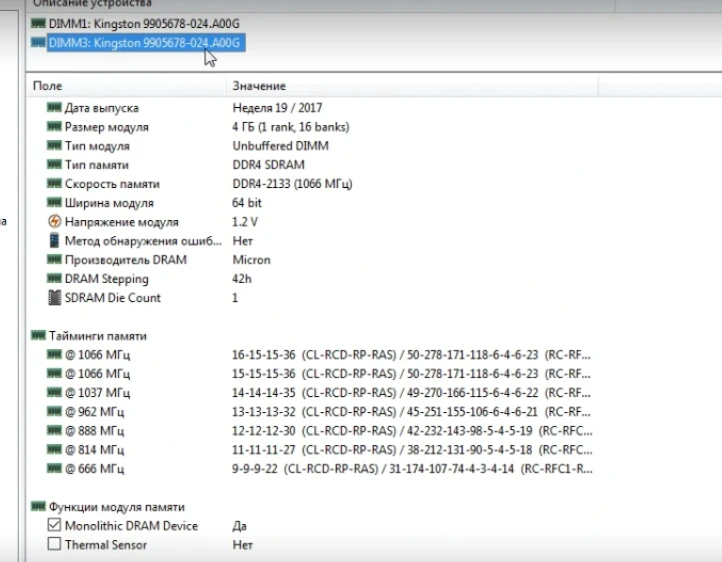Image resolution: width=722 pixels, height=562 pixels.
Task: Click icon of first @ 1066 МГц row
Action: 54,354
